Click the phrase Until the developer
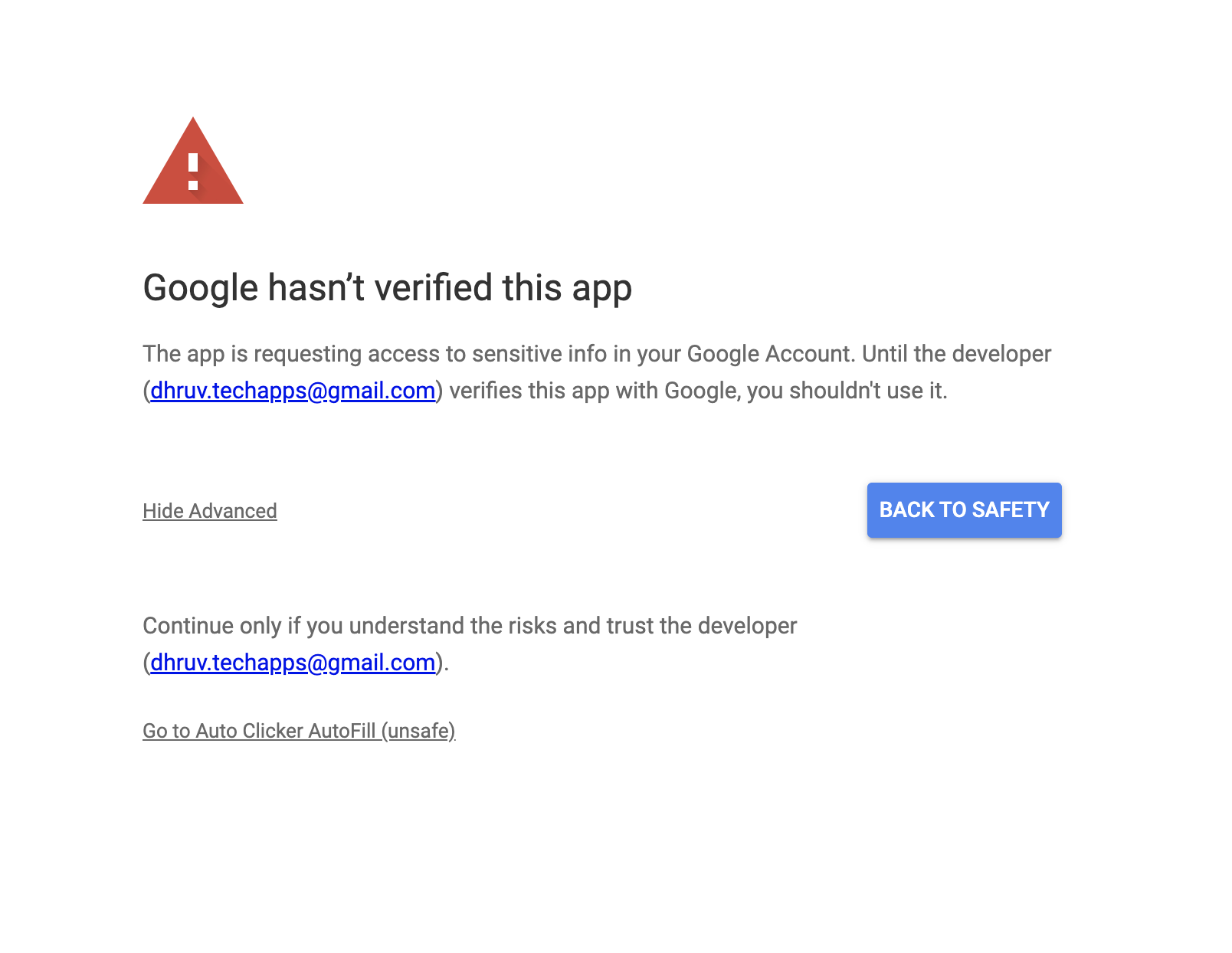1232x953 pixels. [x=956, y=354]
